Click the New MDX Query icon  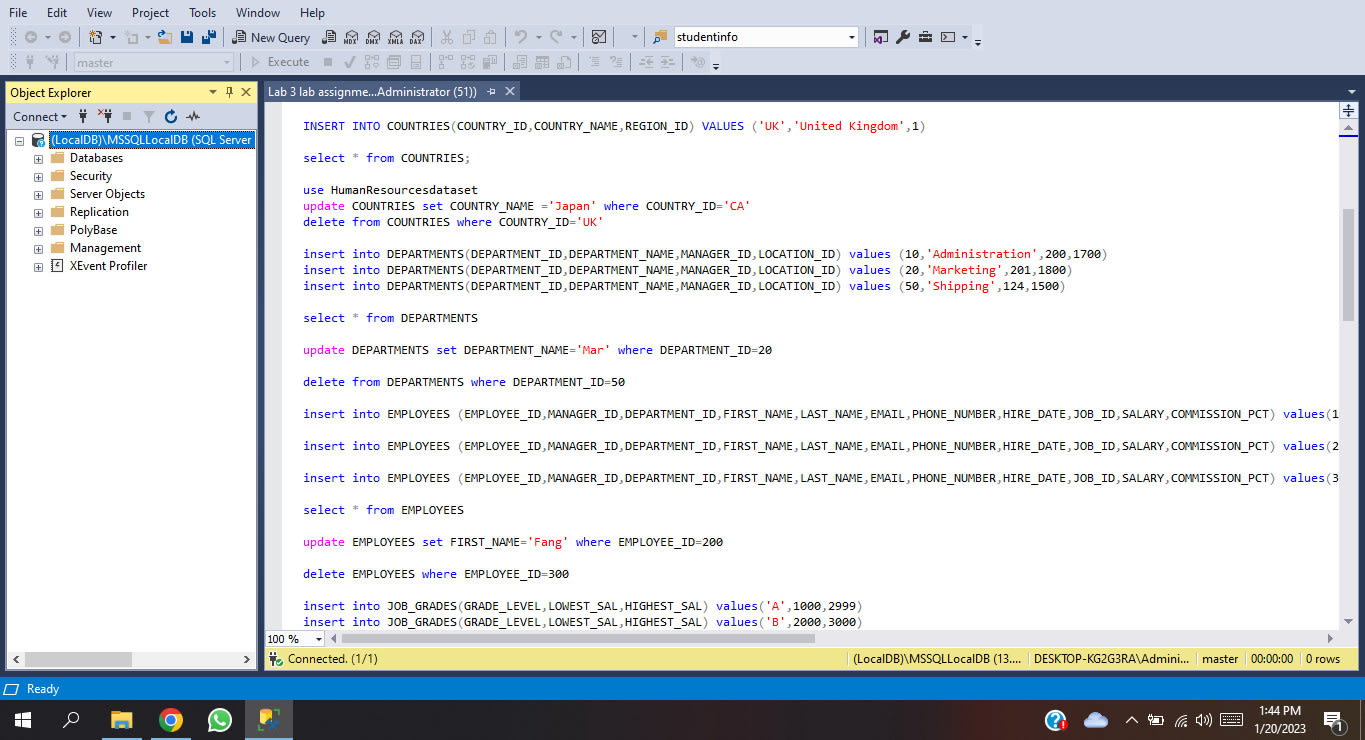point(352,37)
